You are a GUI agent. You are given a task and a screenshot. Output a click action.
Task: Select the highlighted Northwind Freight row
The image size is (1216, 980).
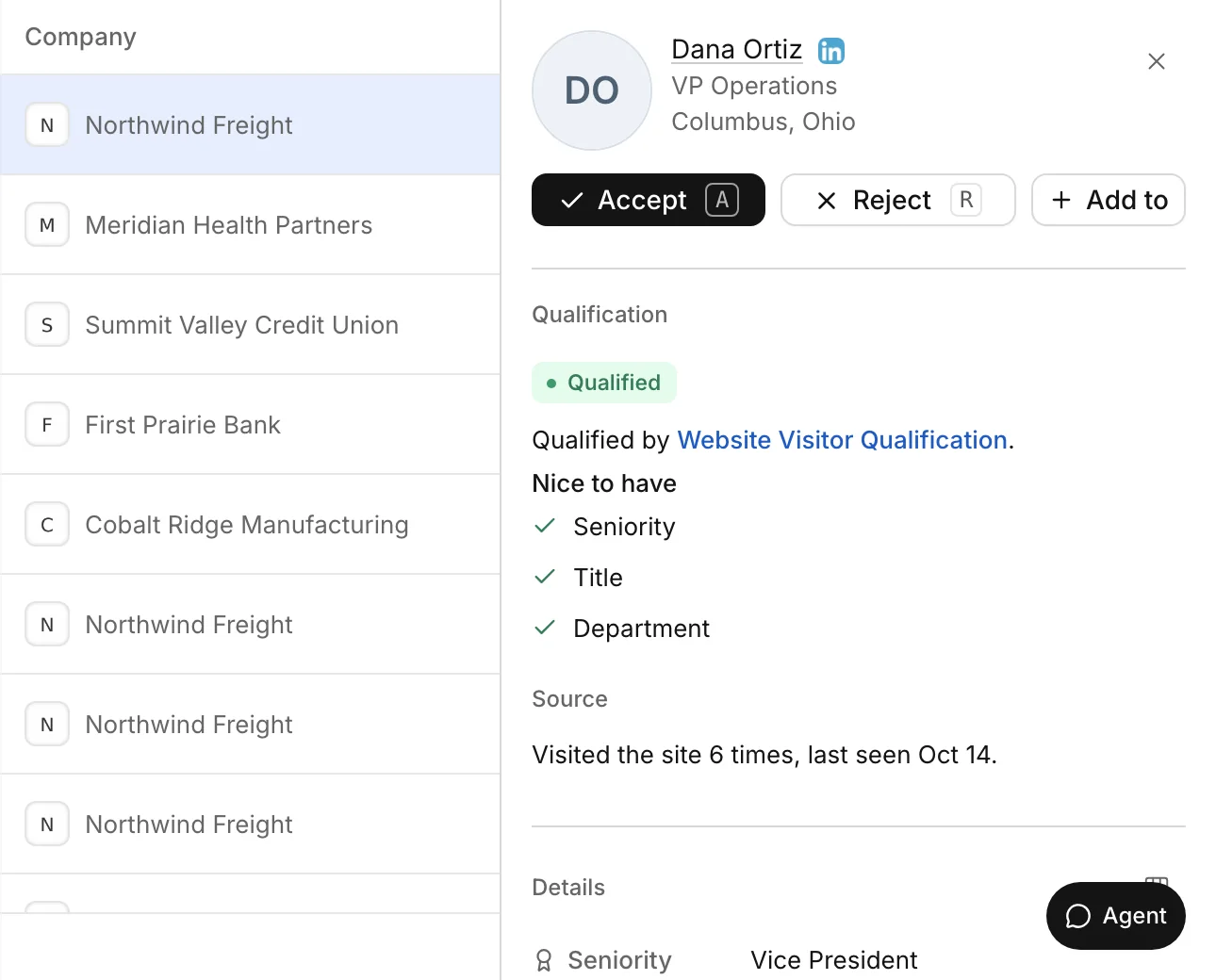point(250,125)
